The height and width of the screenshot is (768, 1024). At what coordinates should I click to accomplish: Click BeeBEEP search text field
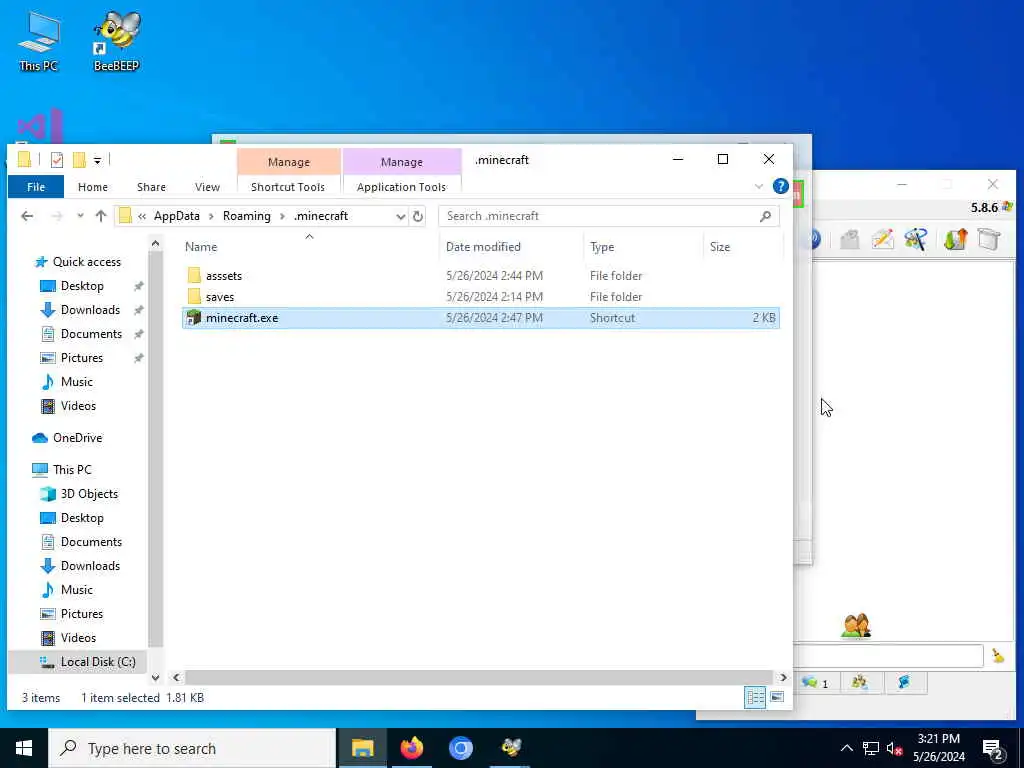coord(888,656)
